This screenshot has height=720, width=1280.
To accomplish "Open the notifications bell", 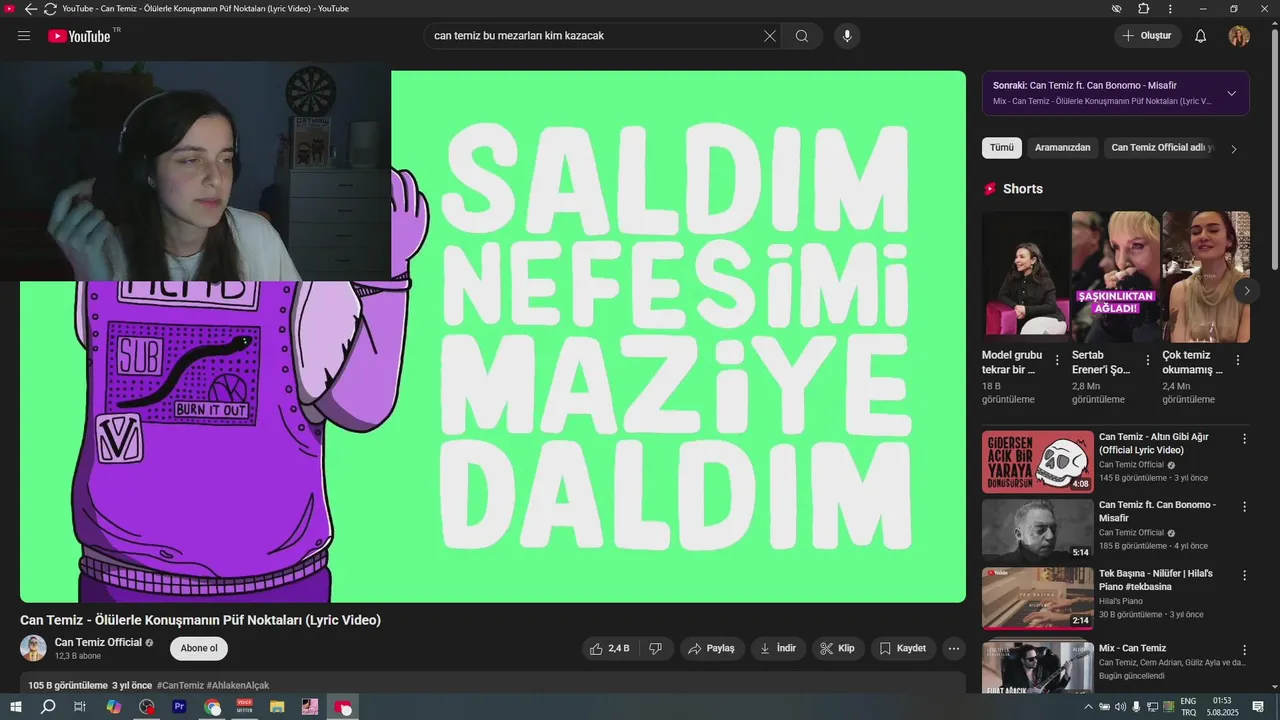I will coord(1201,36).
